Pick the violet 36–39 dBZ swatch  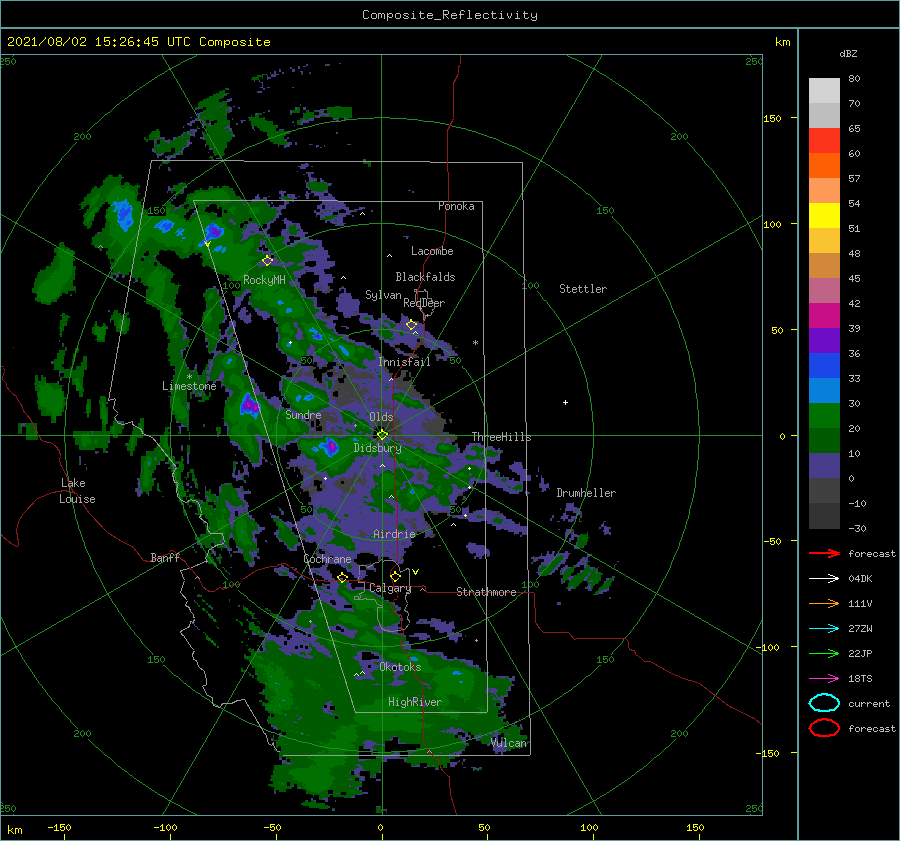click(x=824, y=341)
